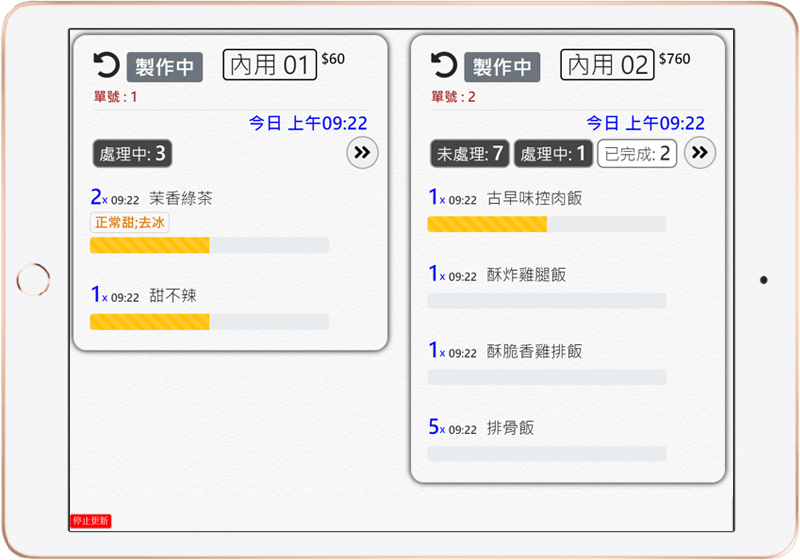Viewport: 800px width, 560px height.
Task: Click the 正常甜;去冰 option tag
Action: point(130,223)
